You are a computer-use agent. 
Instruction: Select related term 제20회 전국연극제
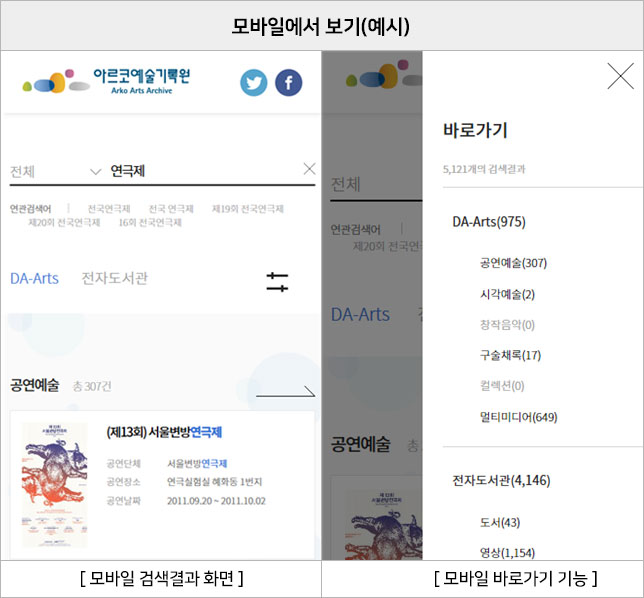[x=64, y=223]
